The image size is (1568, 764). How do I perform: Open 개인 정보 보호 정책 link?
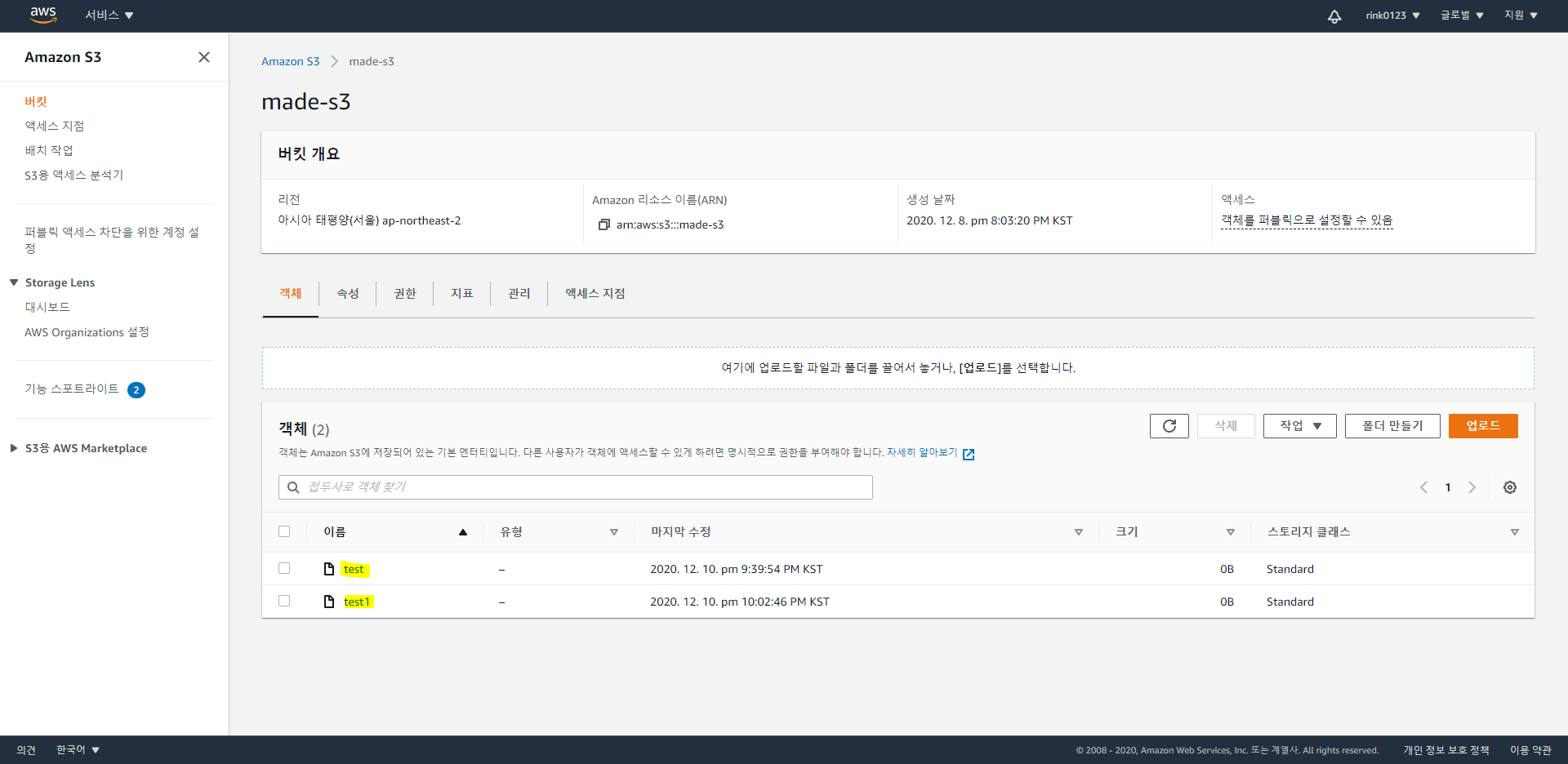[x=1446, y=750]
